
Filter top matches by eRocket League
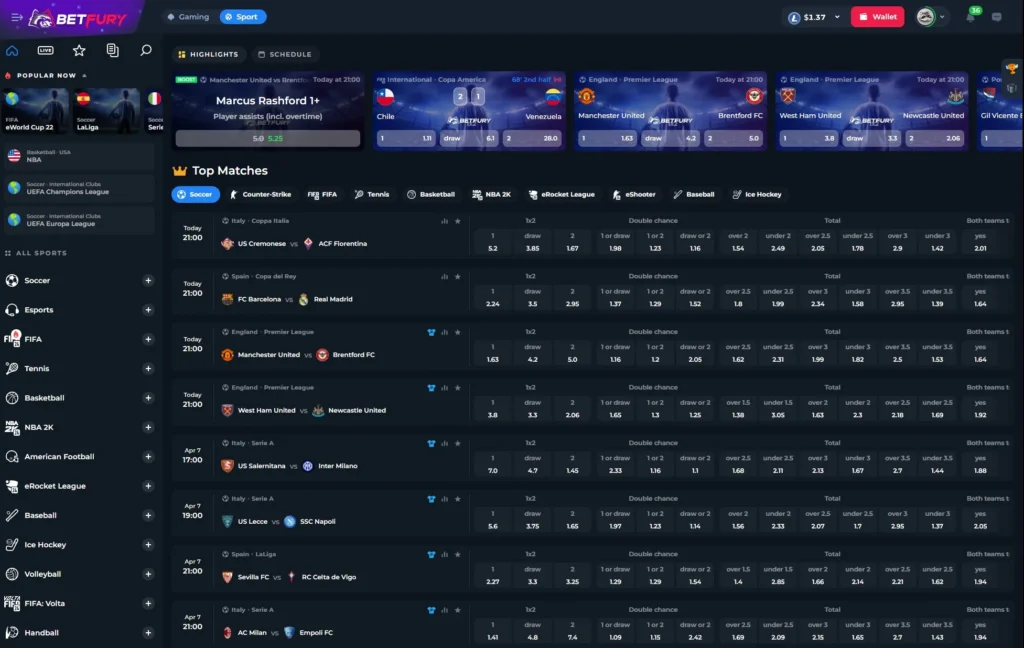(x=562, y=195)
